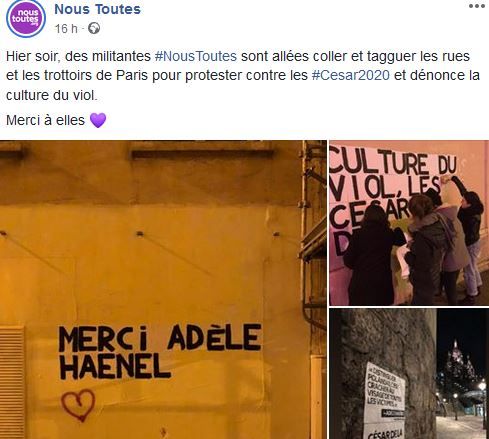Click 'culture du viol' text in post

click(x=52, y=95)
